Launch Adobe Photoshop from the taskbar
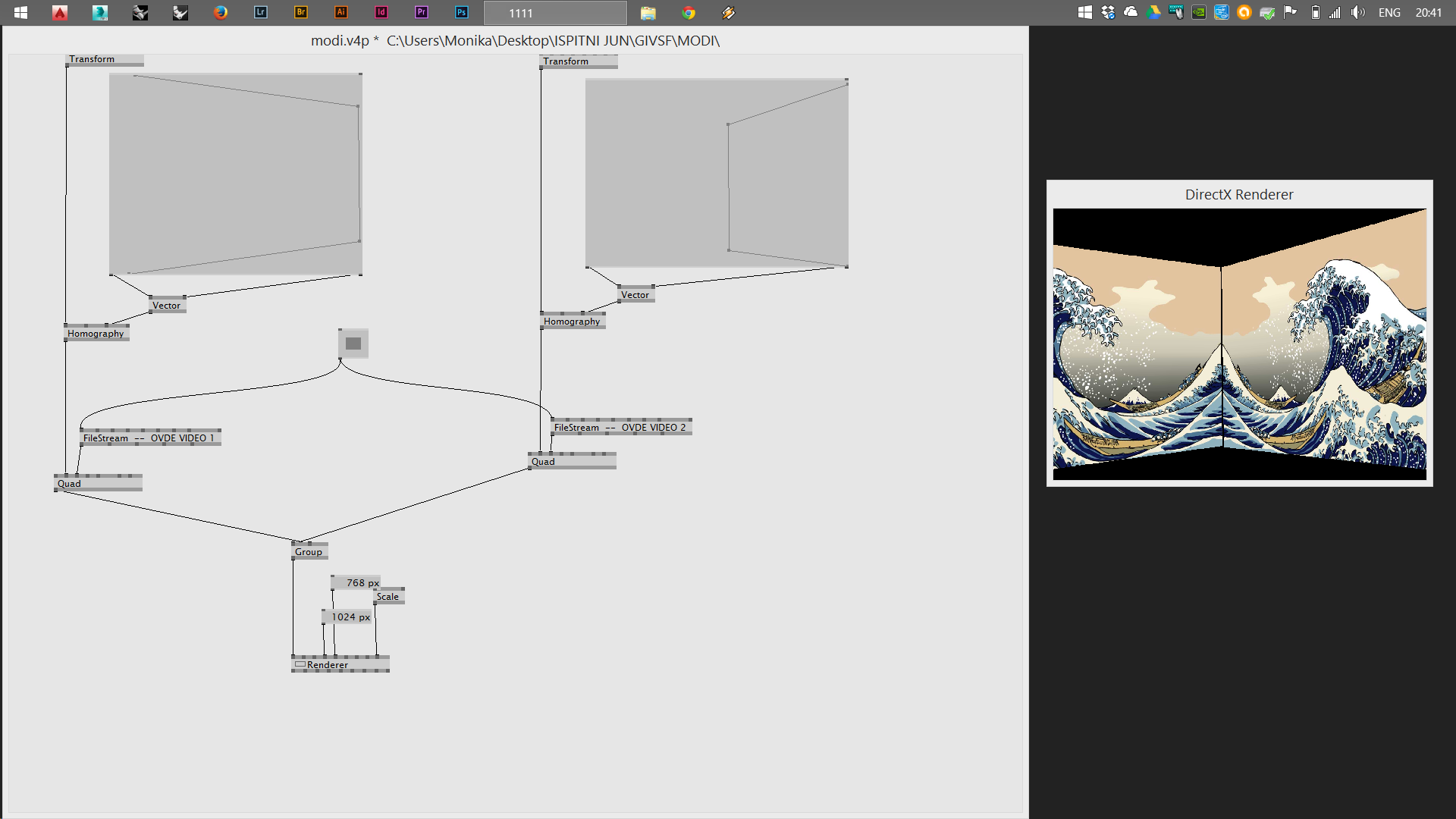Image resolution: width=1456 pixels, height=819 pixels. (462, 12)
